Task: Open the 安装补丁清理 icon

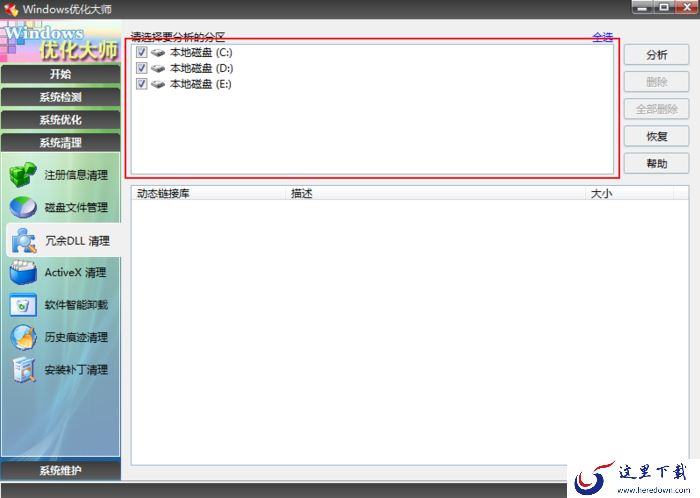Action: 24,370
